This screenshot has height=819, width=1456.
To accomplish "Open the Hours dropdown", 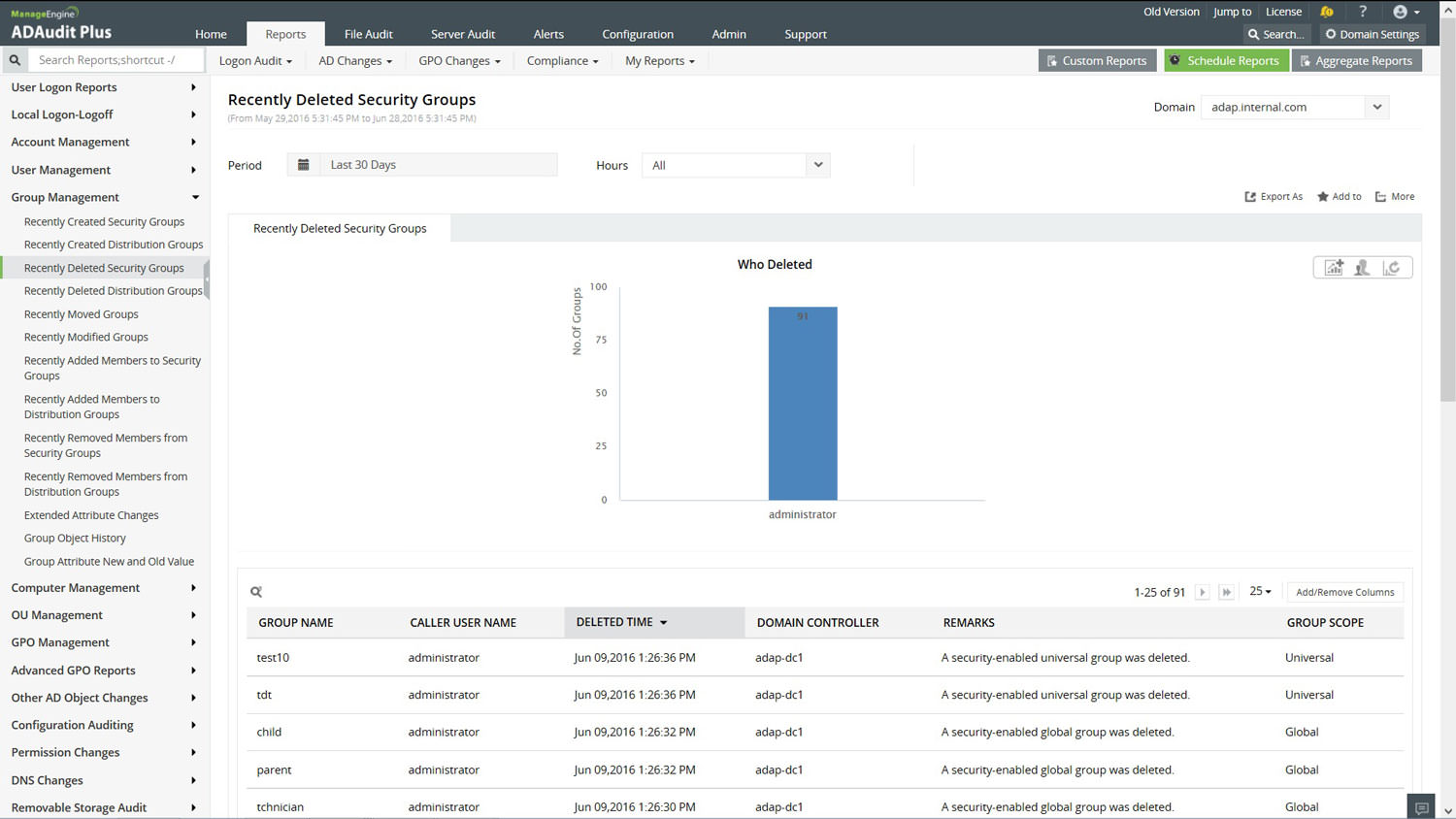I will [x=735, y=165].
